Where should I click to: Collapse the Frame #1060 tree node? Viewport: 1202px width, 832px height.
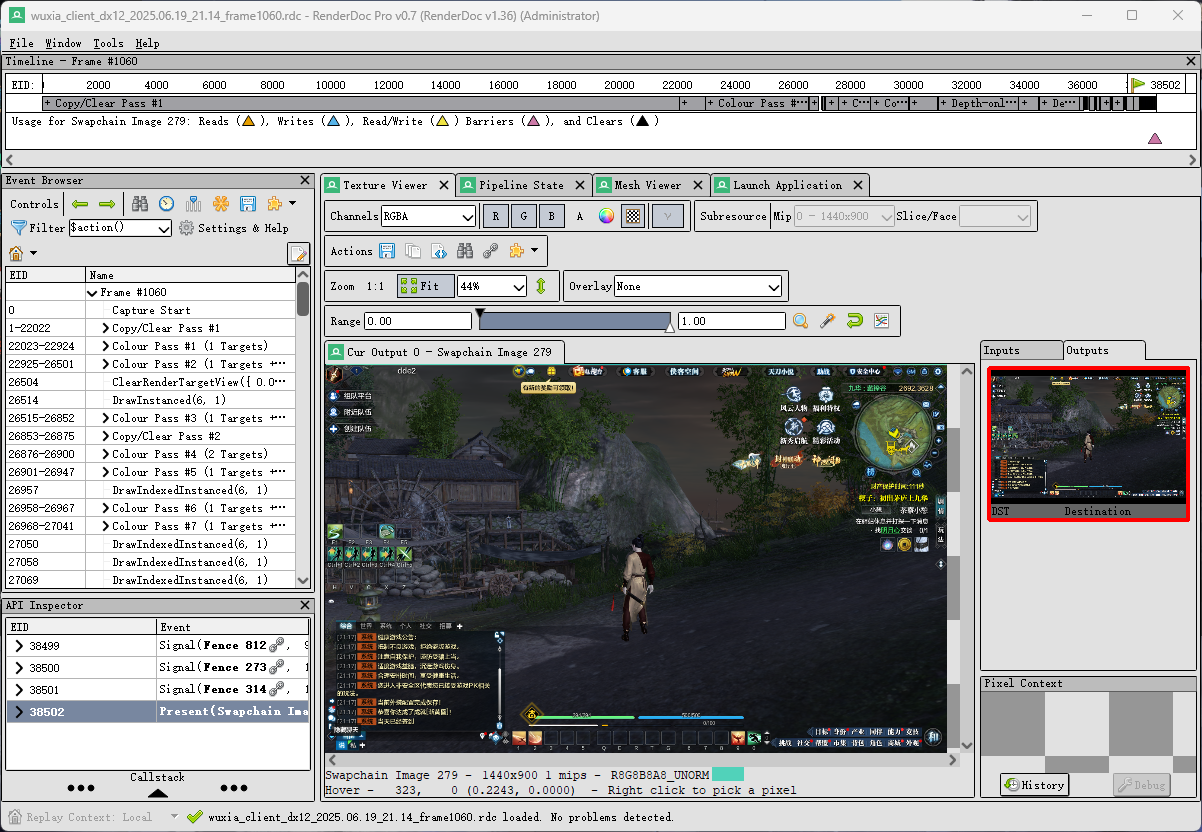(x=93, y=293)
